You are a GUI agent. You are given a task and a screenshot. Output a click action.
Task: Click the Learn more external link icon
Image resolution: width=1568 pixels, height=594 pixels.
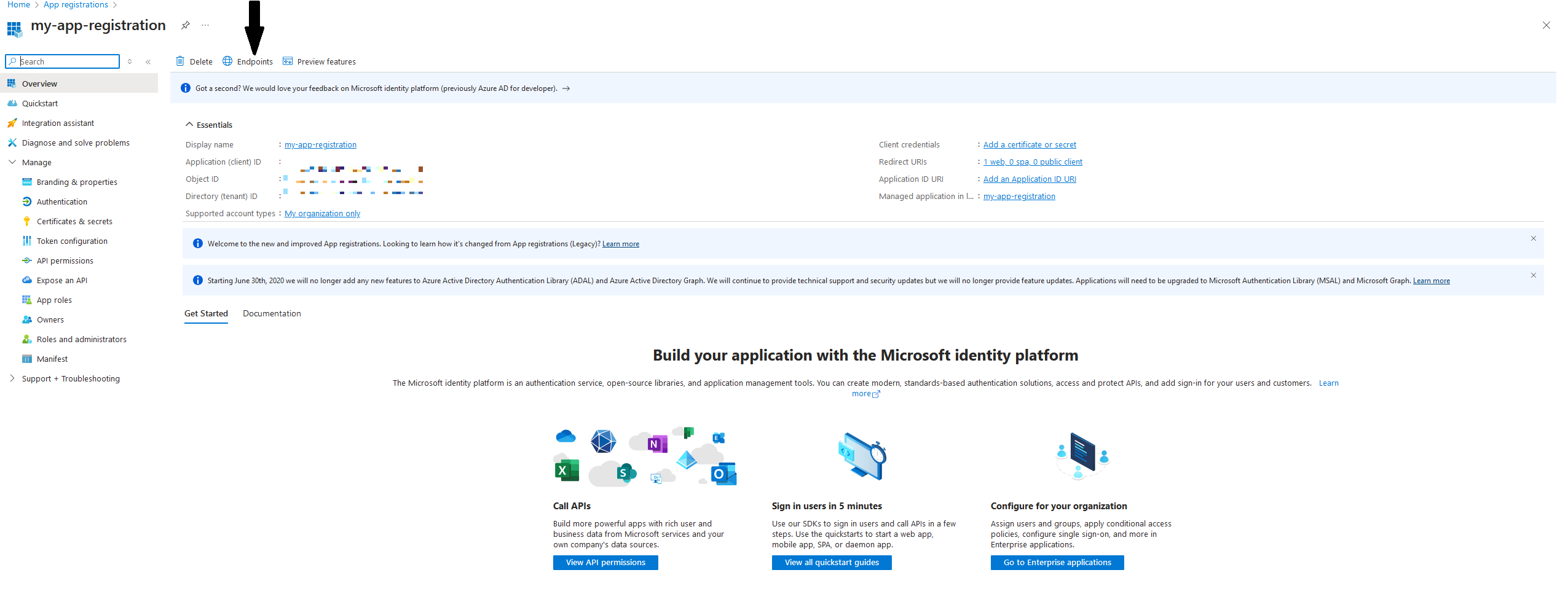[x=876, y=394]
